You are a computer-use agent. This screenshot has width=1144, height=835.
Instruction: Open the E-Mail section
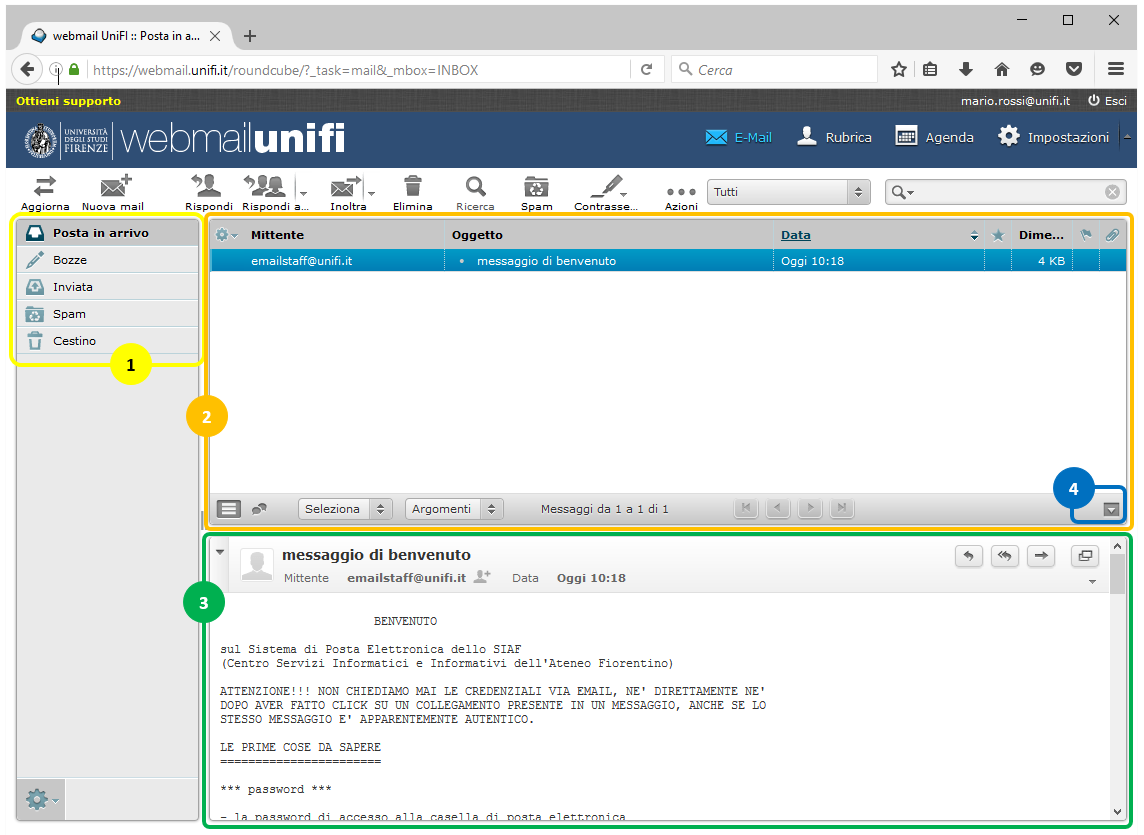point(738,137)
